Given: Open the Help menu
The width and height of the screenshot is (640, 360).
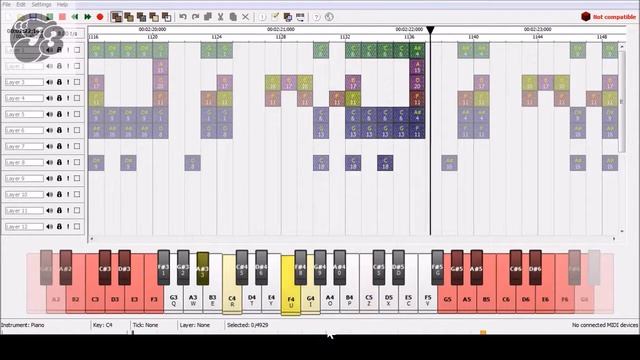Looking at the screenshot, I should [x=62, y=4].
